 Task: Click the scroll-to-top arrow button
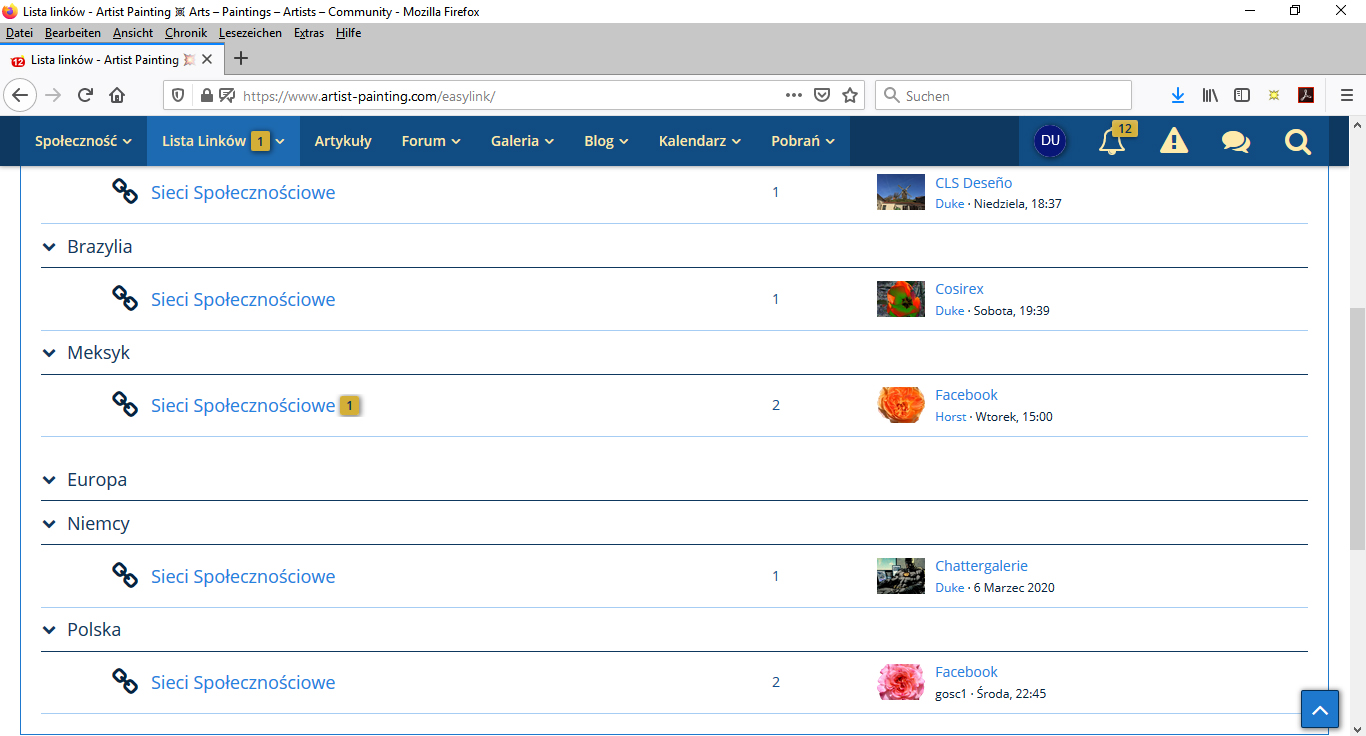click(x=1319, y=710)
